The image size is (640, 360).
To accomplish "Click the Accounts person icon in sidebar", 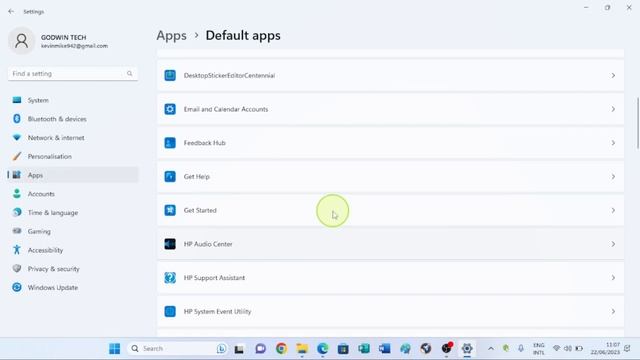I will click(17, 193).
